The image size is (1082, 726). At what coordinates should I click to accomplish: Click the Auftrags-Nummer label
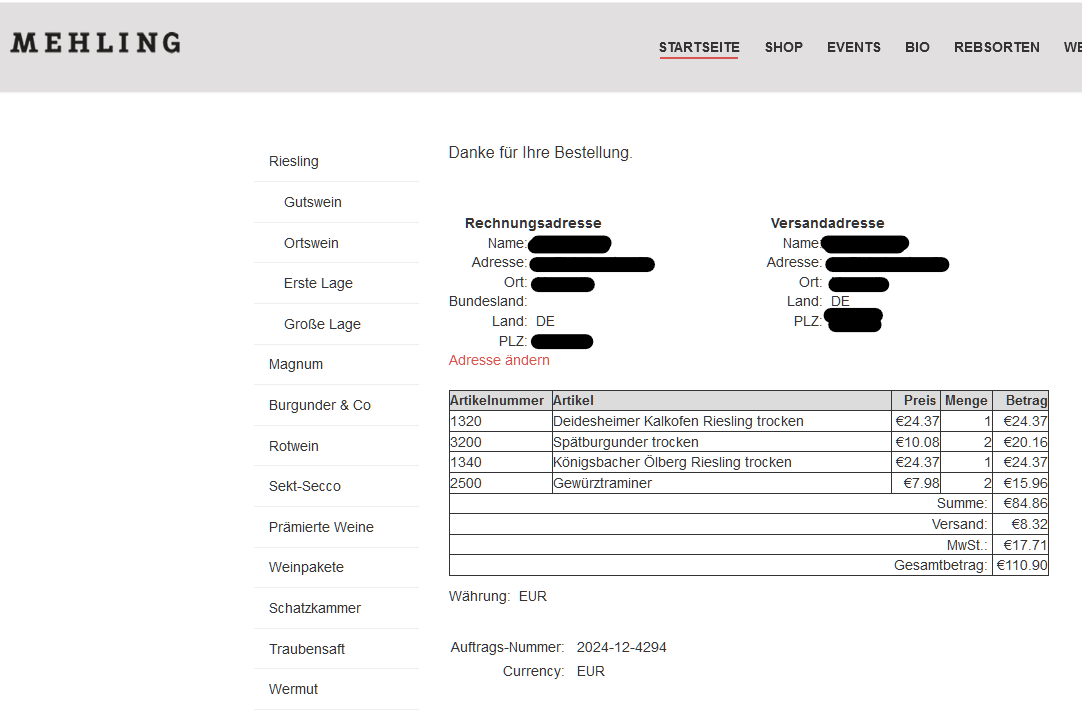[507, 647]
